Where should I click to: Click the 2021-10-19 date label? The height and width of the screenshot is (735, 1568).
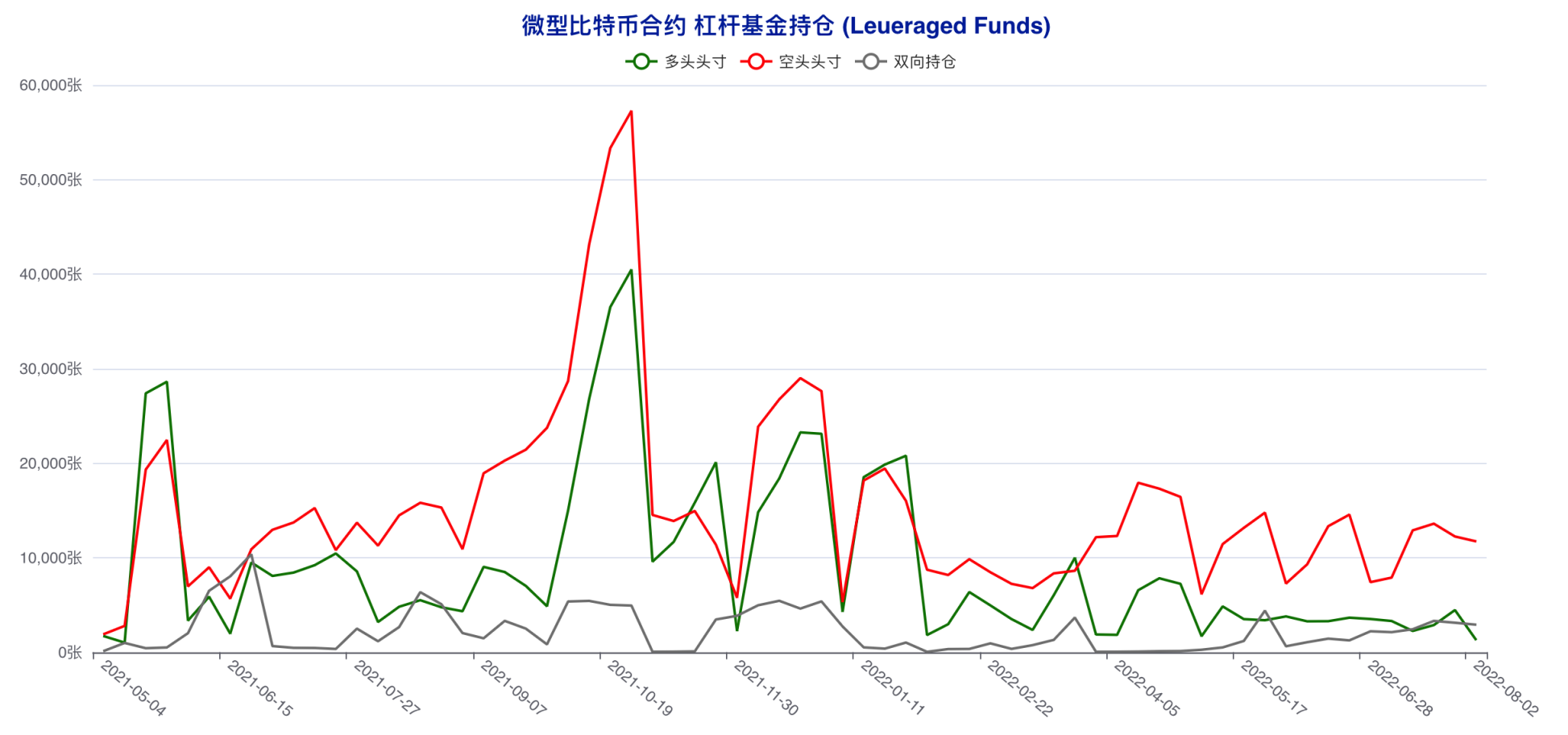[640, 688]
